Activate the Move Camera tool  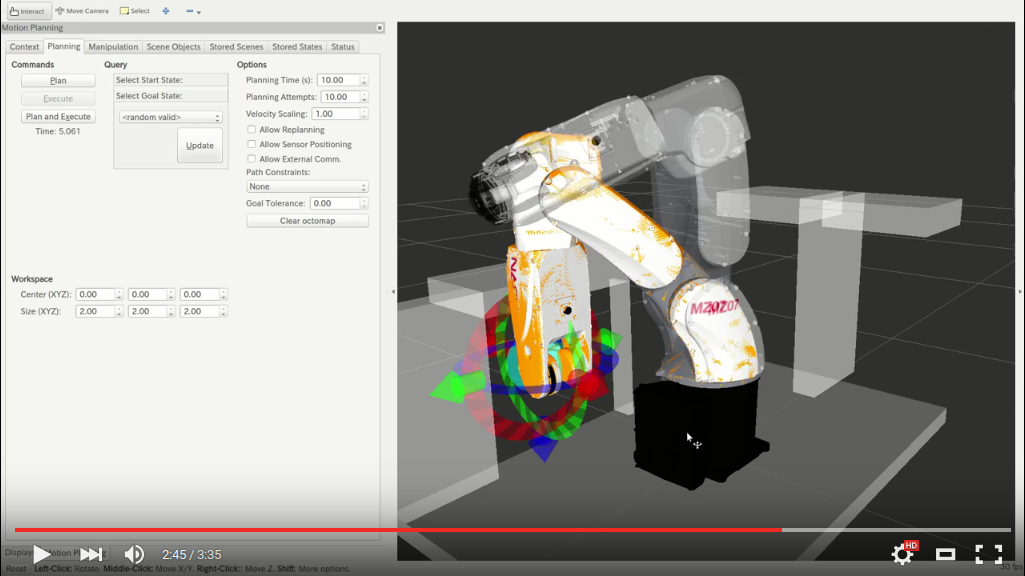82,11
